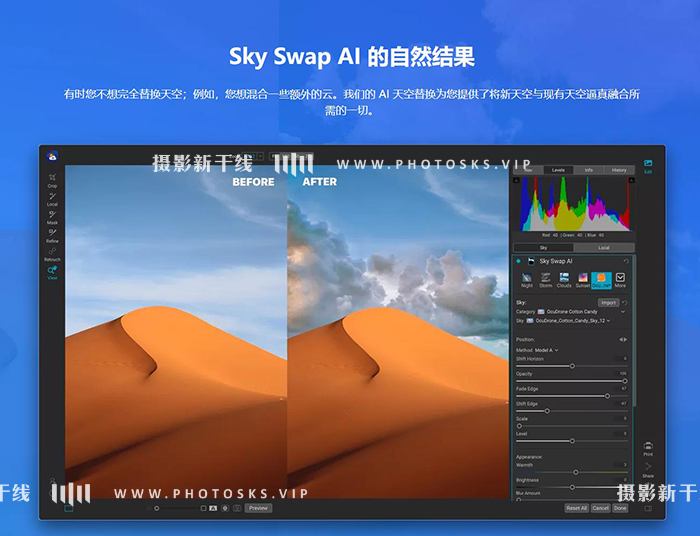This screenshot has width=700, height=536.
Task: Toggle the left panel icon at bottom-left
Action: 68,508
